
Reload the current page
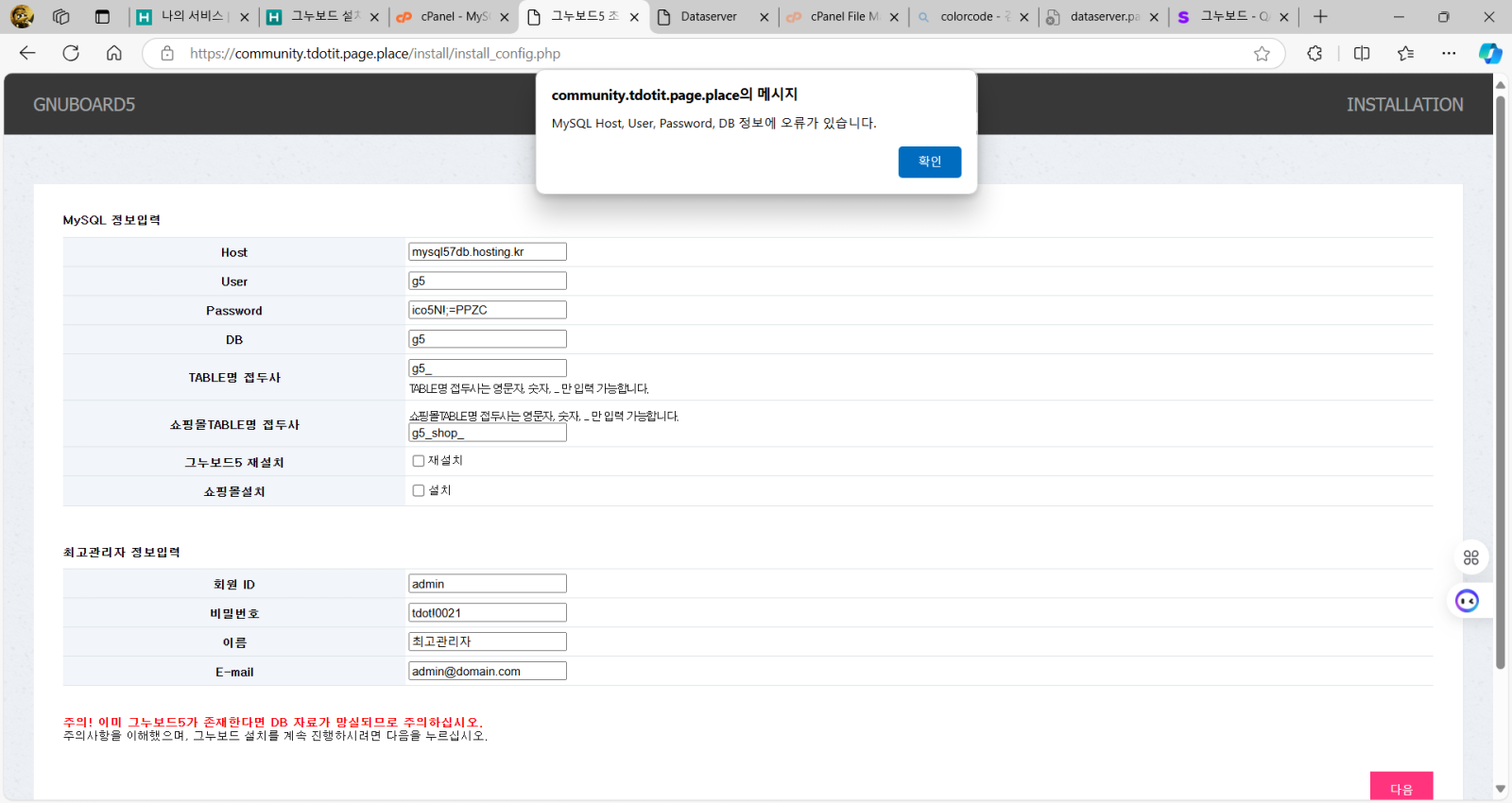coord(71,53)
